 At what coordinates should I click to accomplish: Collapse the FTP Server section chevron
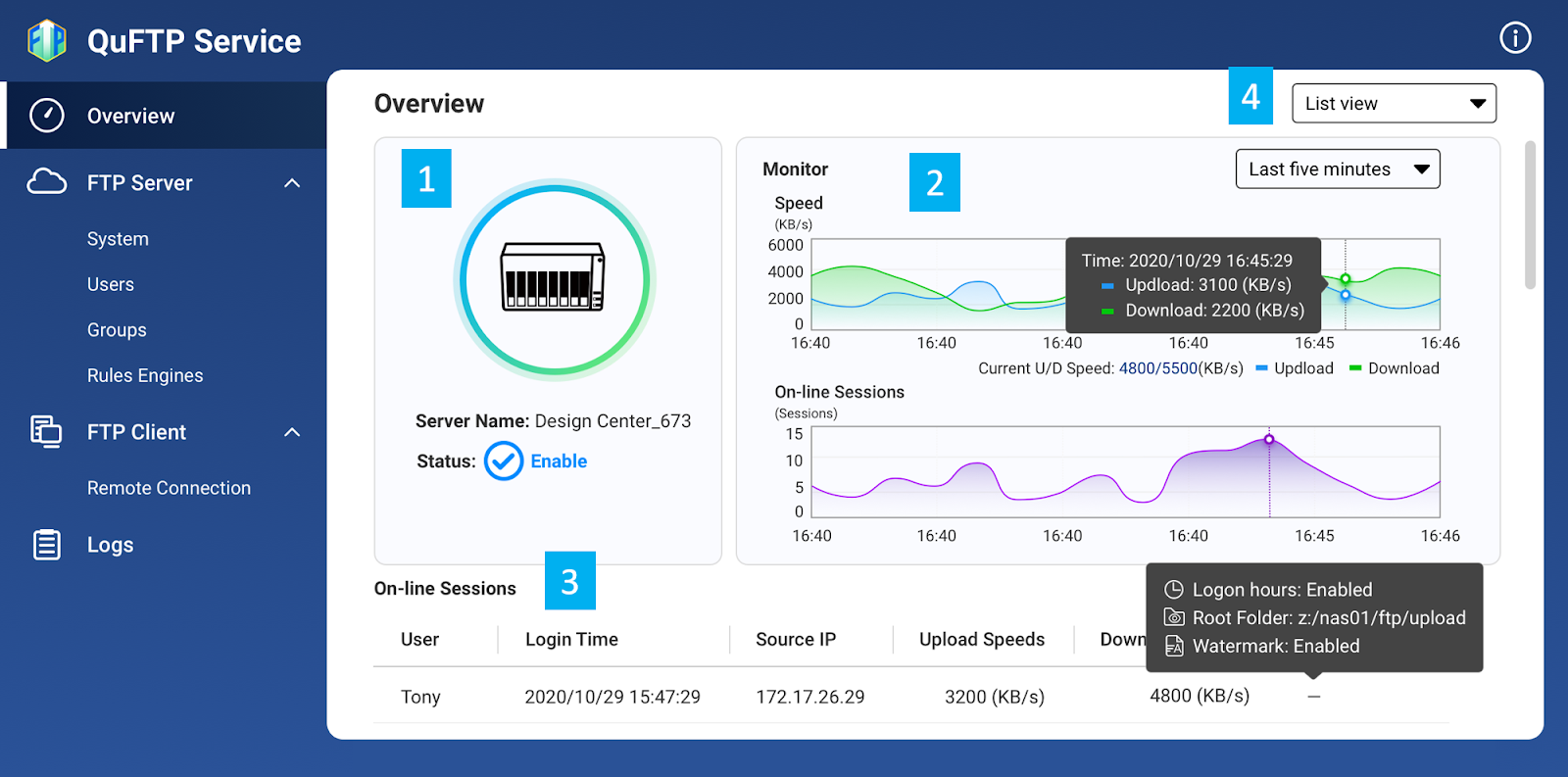(x=292, y=183)
